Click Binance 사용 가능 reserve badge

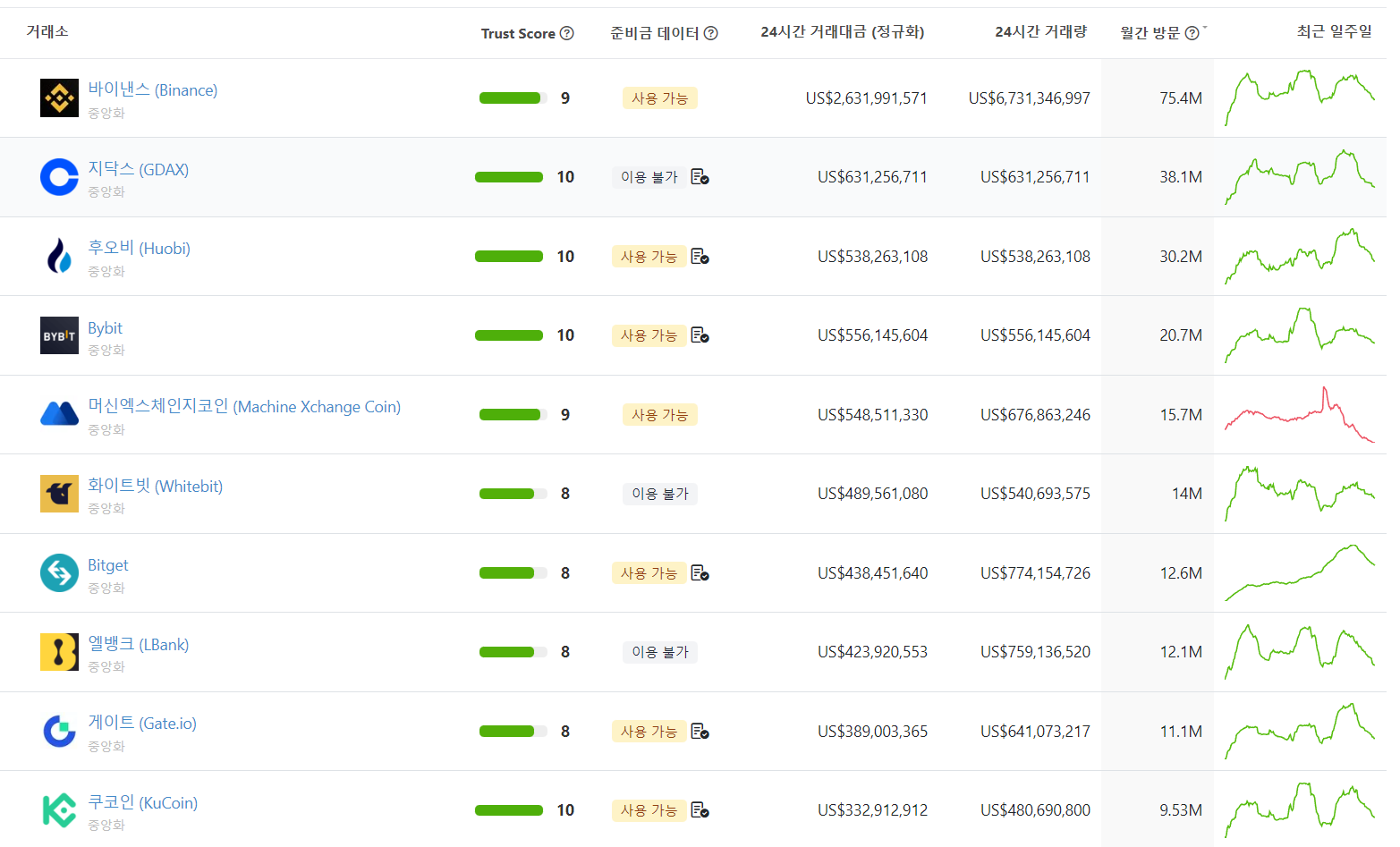pos(660,98)
